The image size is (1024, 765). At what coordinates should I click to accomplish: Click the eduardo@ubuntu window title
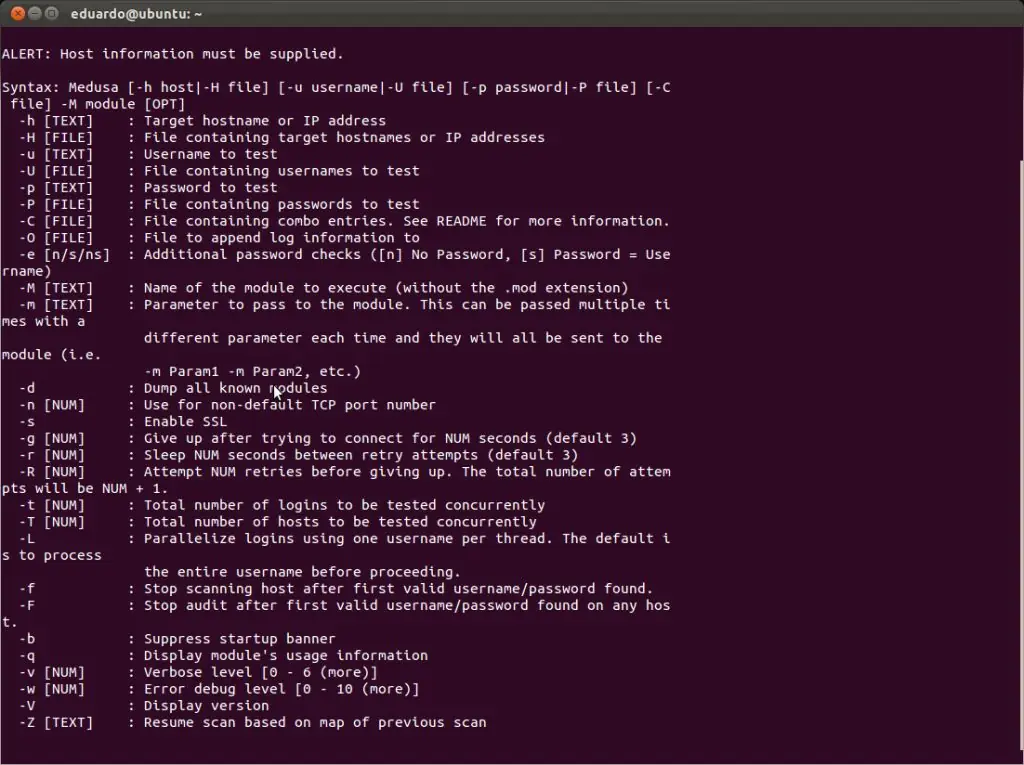click(136, 14)
